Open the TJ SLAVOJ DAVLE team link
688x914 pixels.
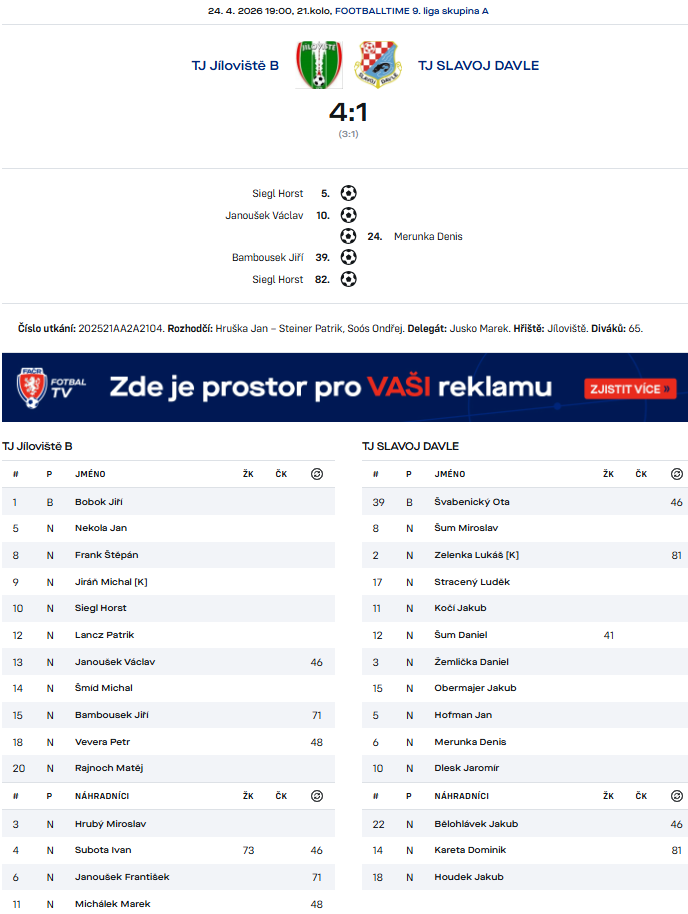coord(478,66)
